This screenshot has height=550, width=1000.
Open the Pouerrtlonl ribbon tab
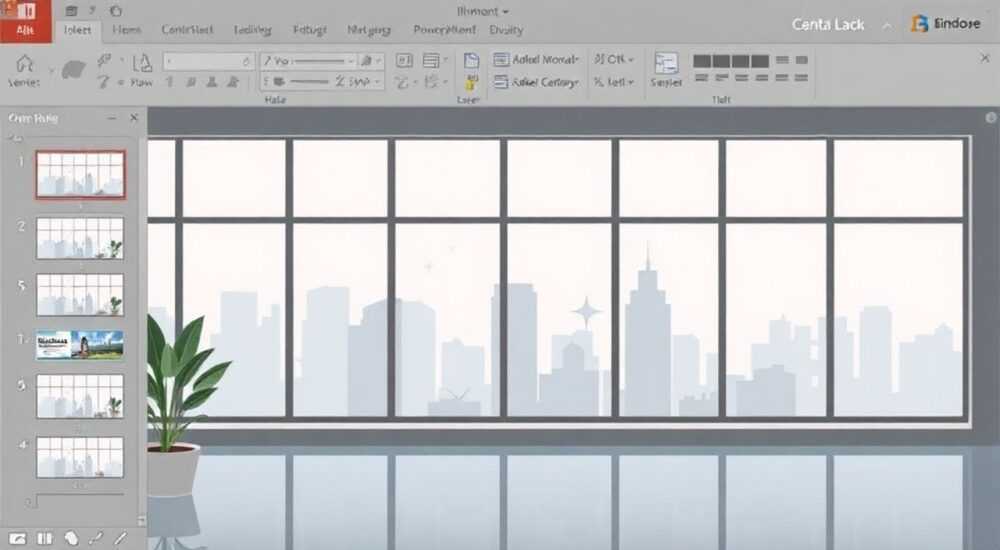point(445,30)
